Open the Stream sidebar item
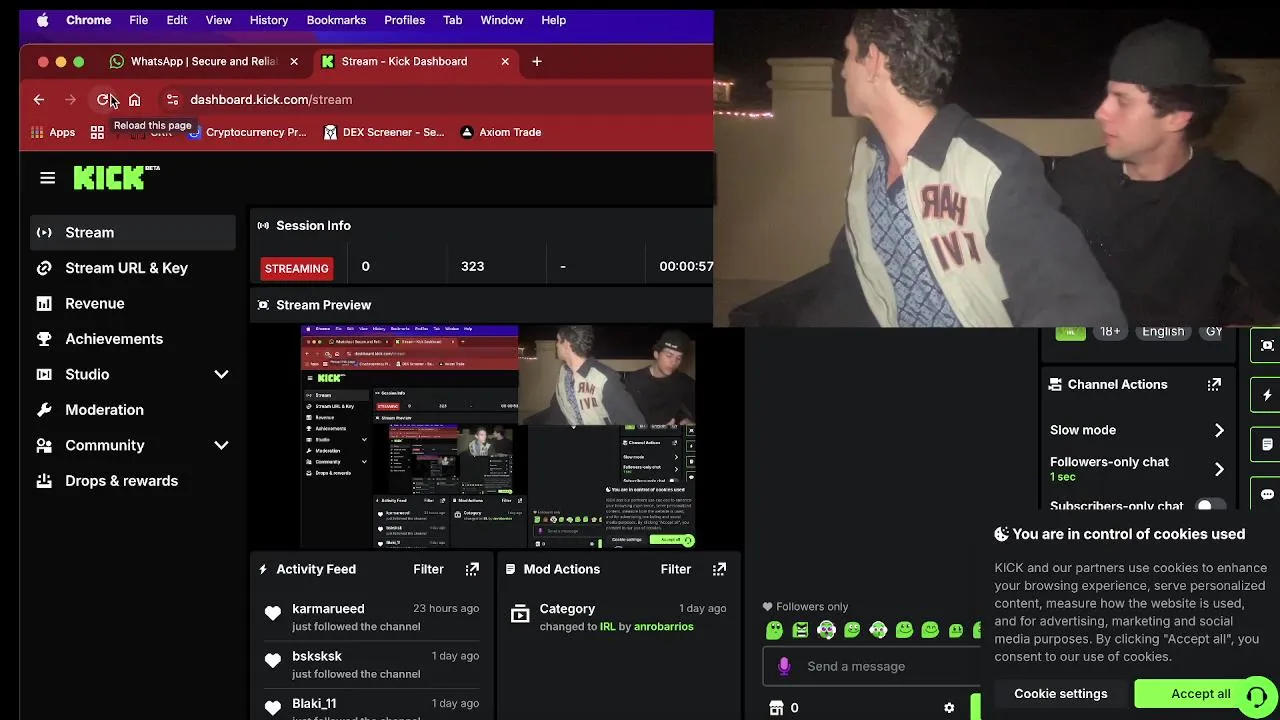Image resolution: width=1280 pixels, height=720 pixels. (133, 232)
